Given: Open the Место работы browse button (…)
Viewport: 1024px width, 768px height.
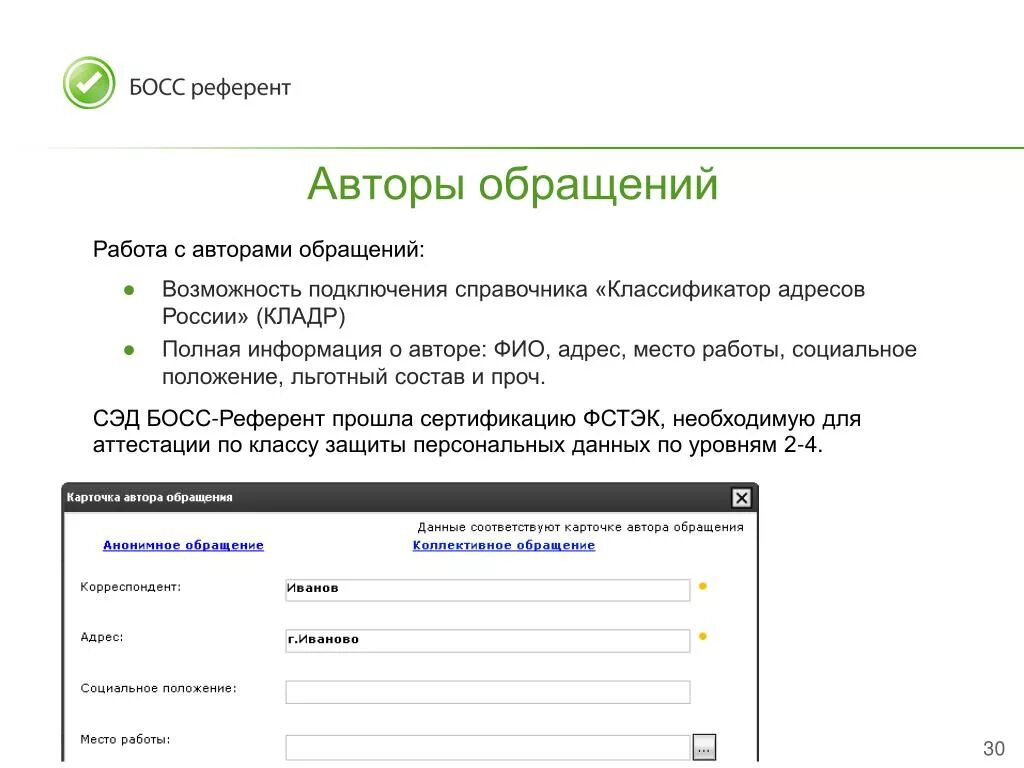Looking at the screenshot, I should click(x=704, y=747).
